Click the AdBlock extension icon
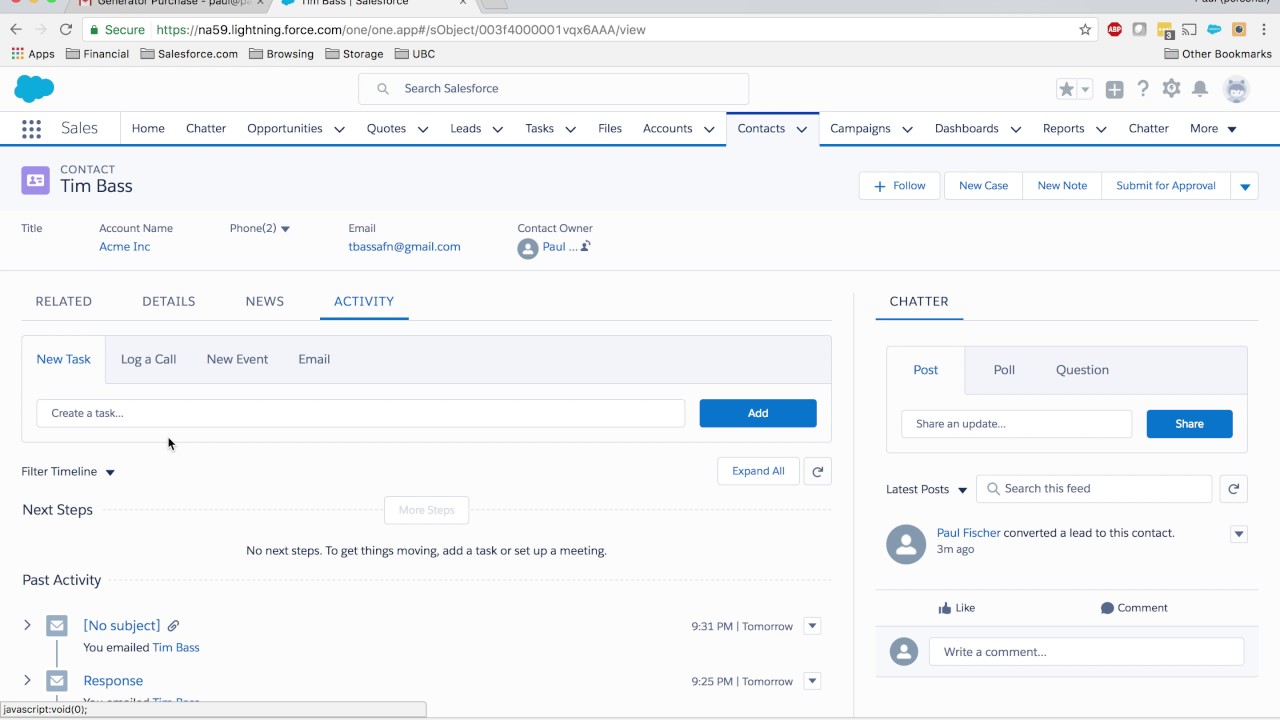Screen dimensions: 1280x720 click(1114, 30)
